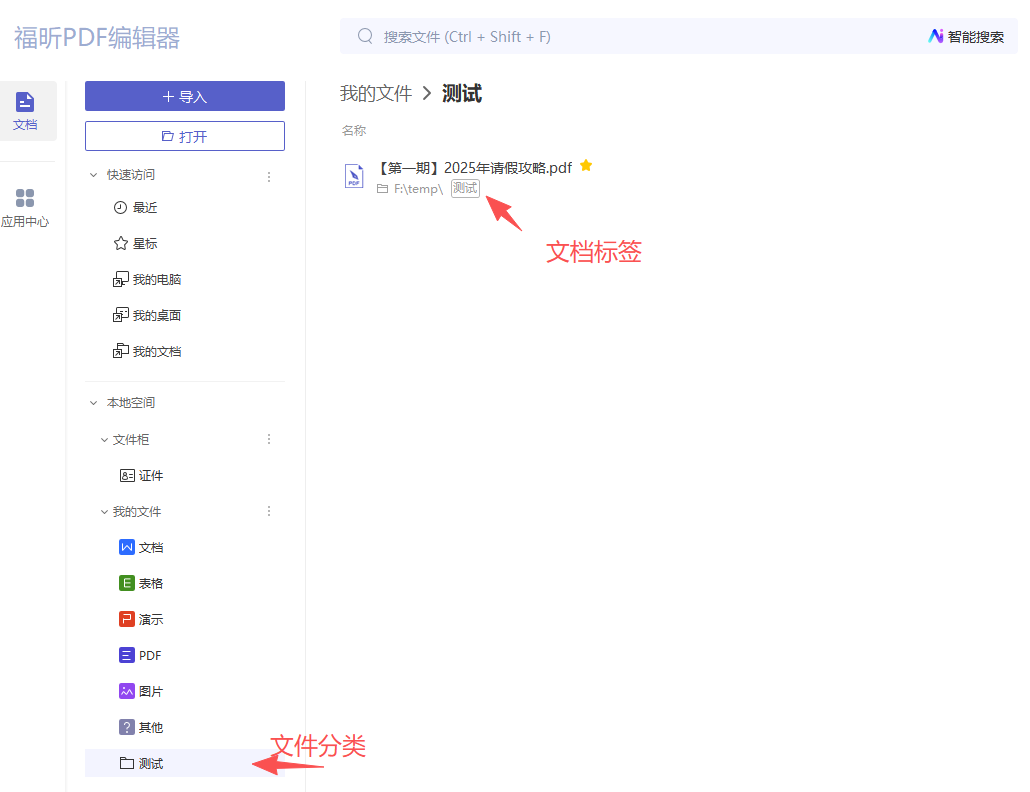Open the 星标 starred items
1030x792 pixels.
(144, 244)
